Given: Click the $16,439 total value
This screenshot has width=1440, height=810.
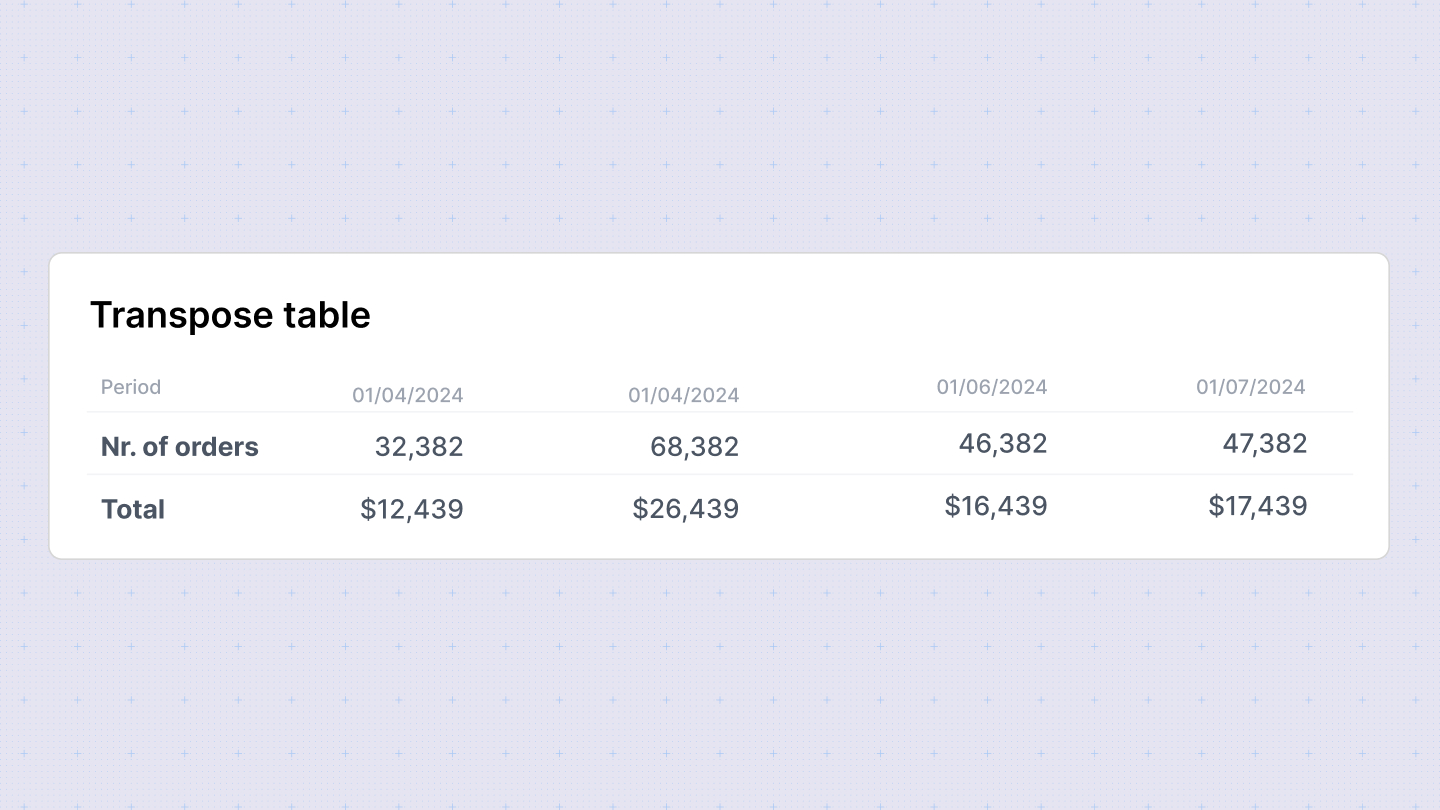Looking at the screenshot, I should pos(996,505).
